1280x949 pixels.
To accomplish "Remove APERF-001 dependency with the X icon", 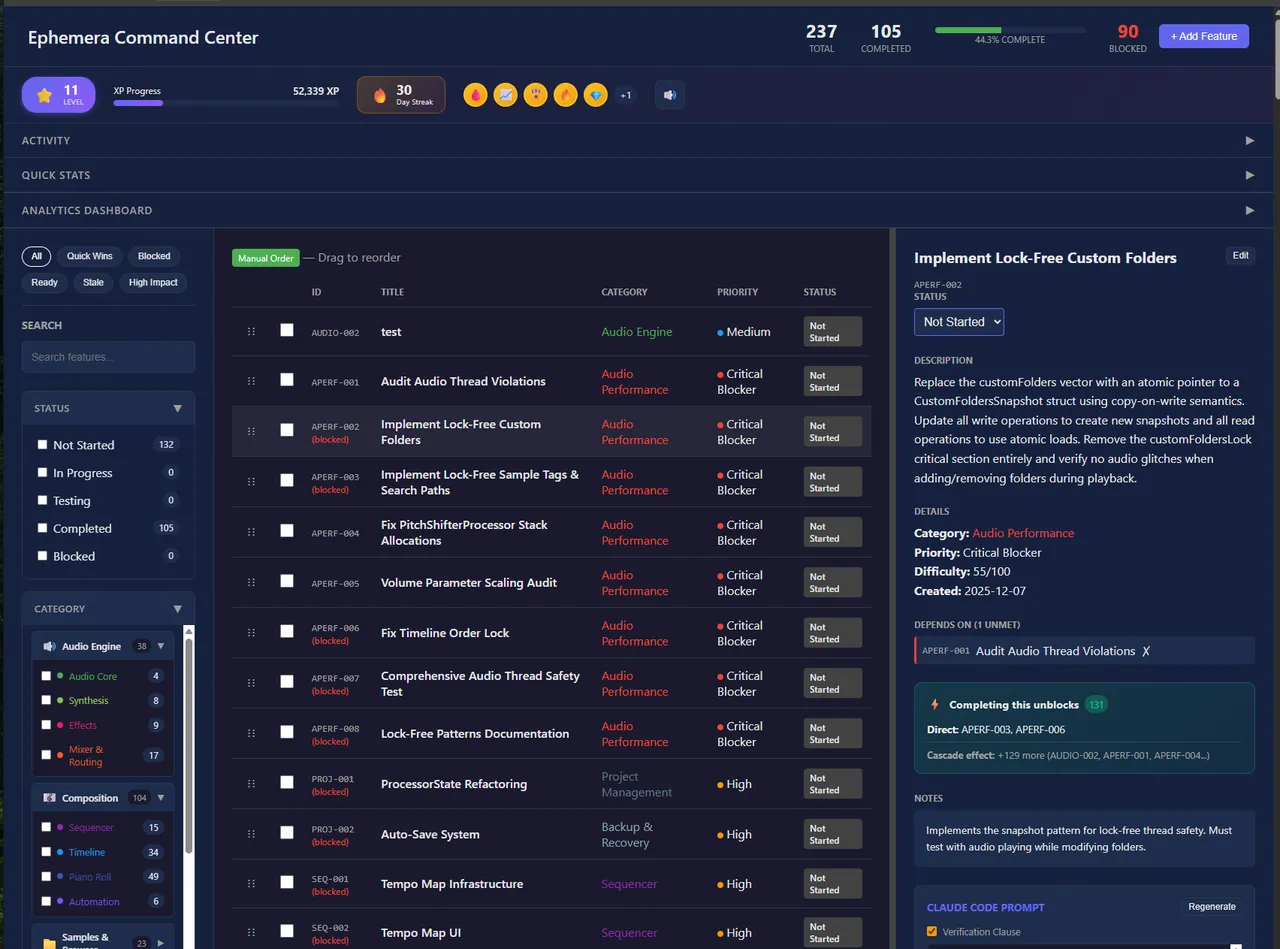I will (1146, 651).
